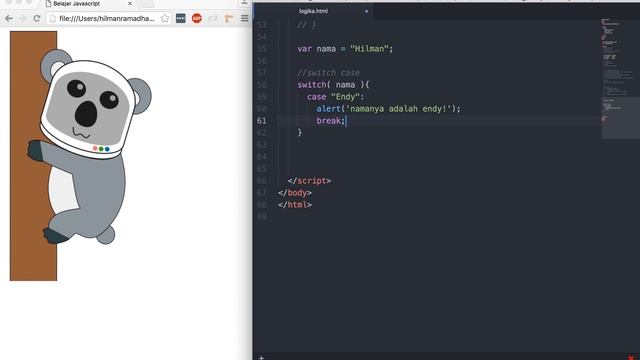Click the red error icon in the editor status bar
640x360 pixels.
631,357
